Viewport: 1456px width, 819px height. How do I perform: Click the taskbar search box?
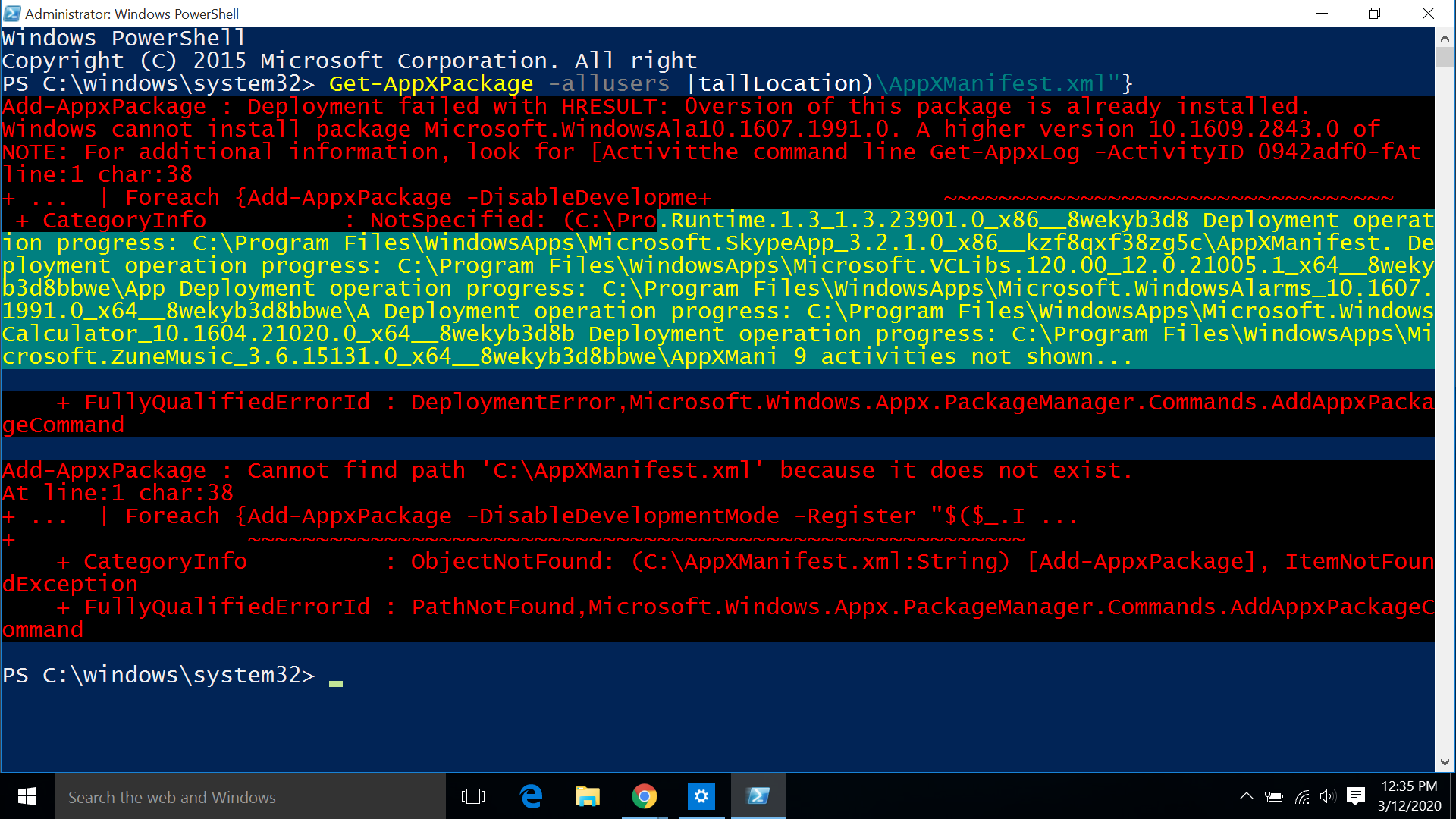(250, 797)
